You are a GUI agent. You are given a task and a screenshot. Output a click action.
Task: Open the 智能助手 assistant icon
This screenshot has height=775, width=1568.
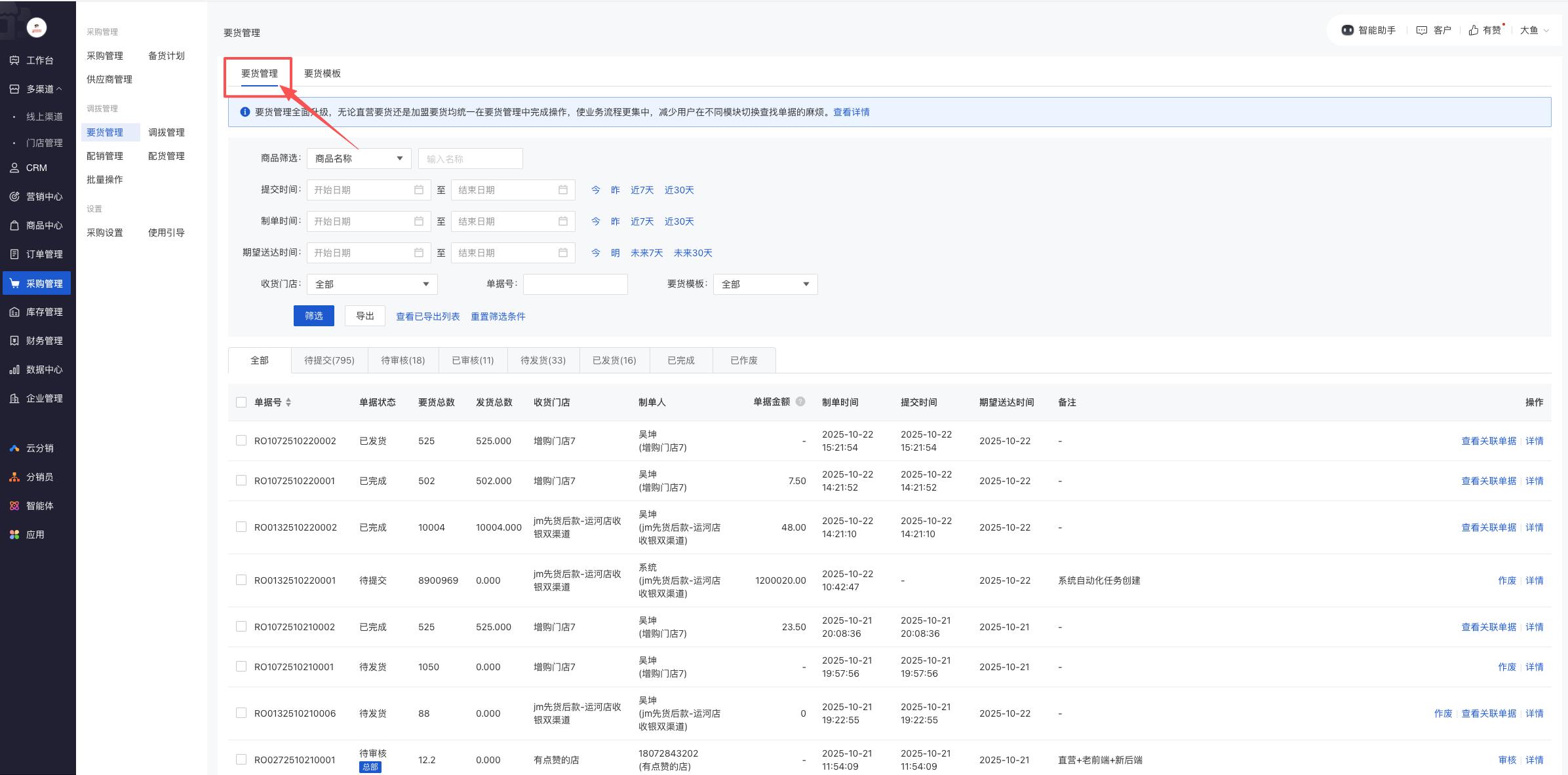pyautogui.click(x=1348, y=30)
